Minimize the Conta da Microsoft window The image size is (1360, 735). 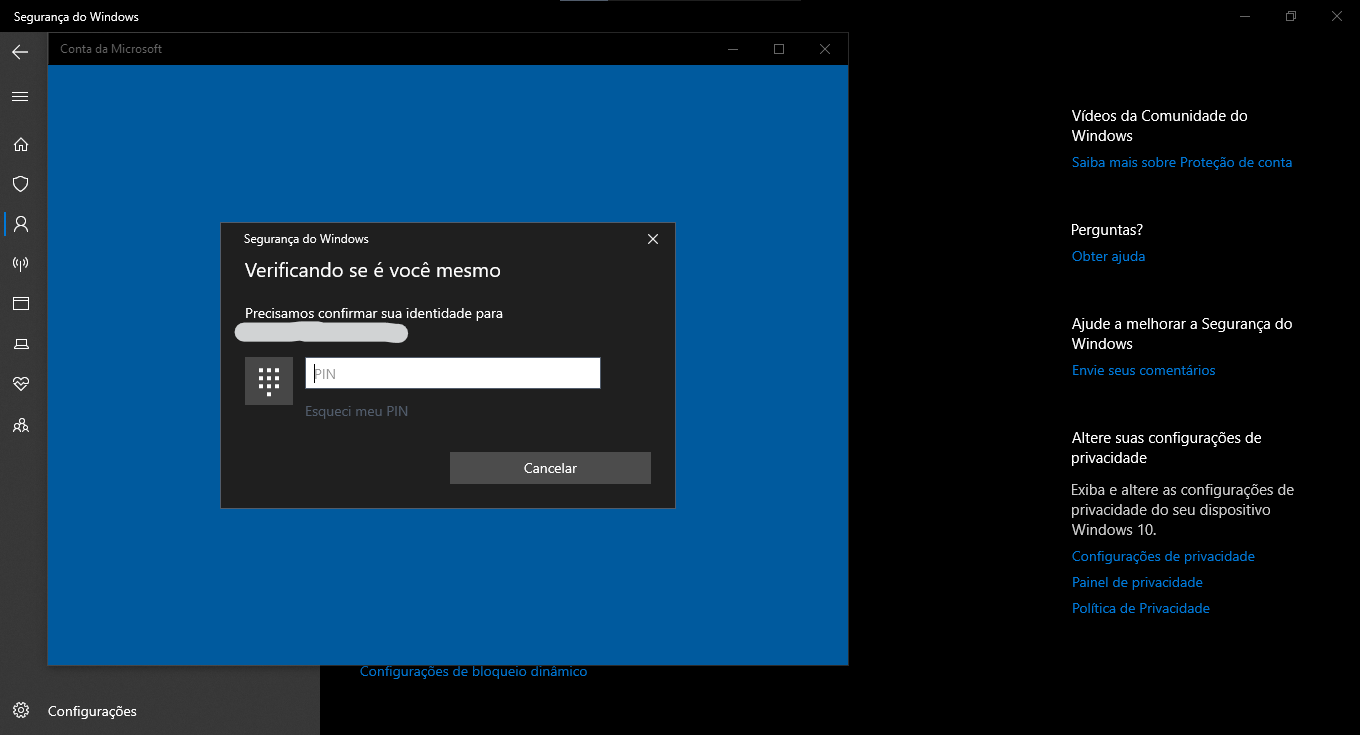point(733,49)
